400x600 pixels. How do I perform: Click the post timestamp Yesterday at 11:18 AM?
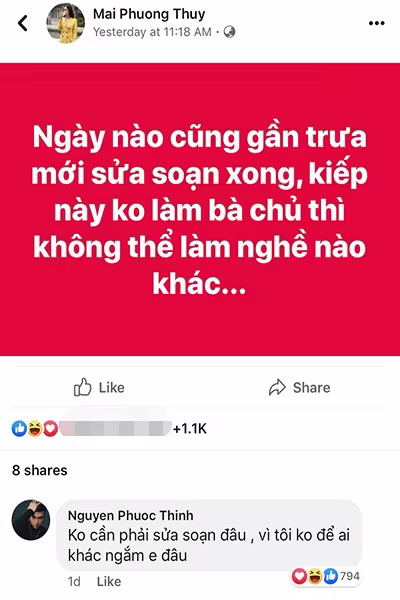pyautogui.click(x=152, y=32)
